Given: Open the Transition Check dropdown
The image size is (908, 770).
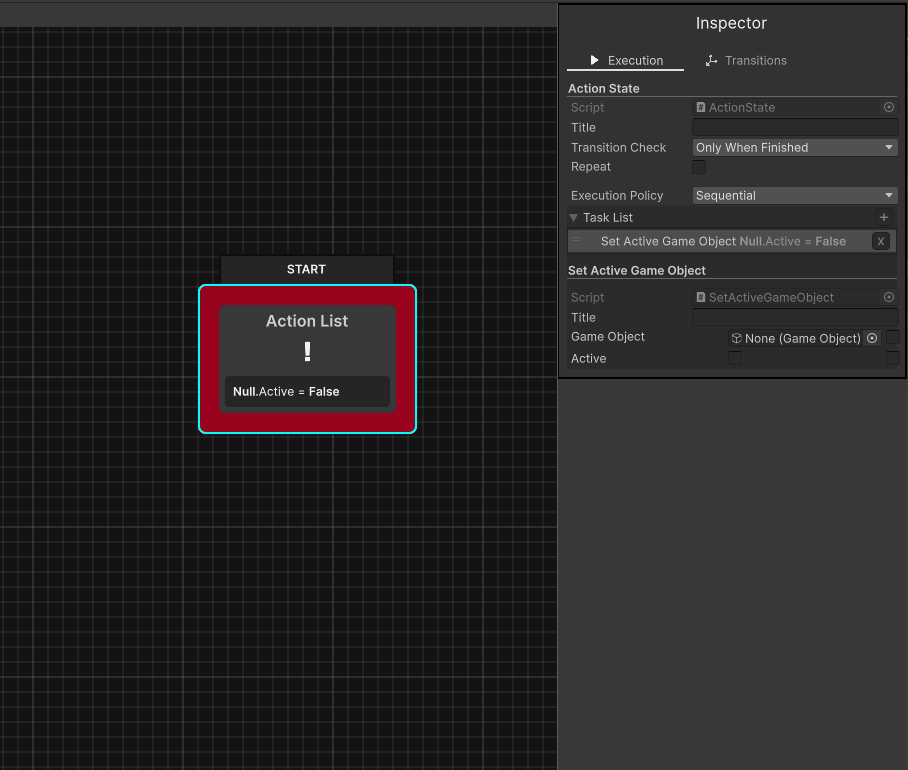Looking at the screenshot, I should [795, 147].
